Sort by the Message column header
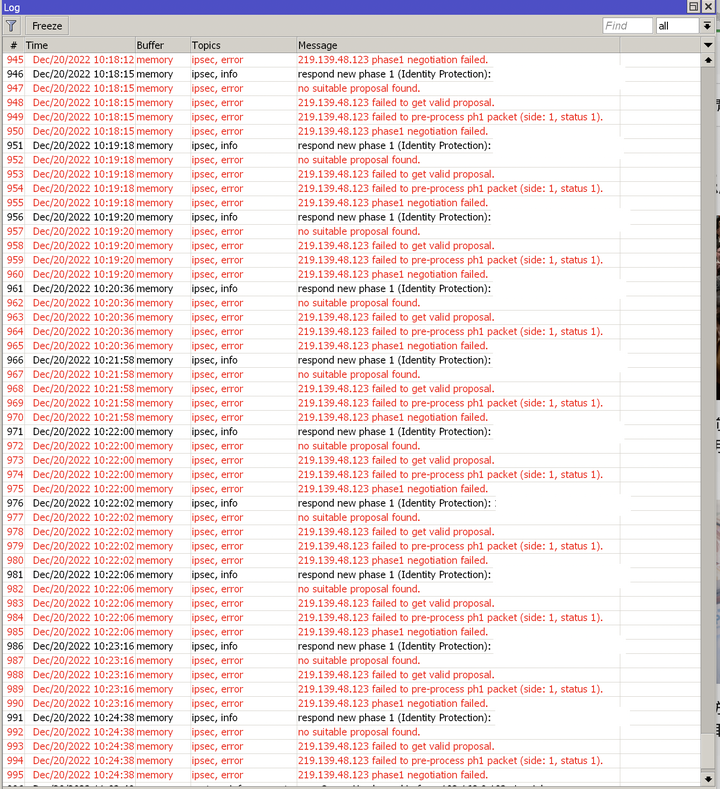This screenshot has width=720, height=789. (458, 45)
